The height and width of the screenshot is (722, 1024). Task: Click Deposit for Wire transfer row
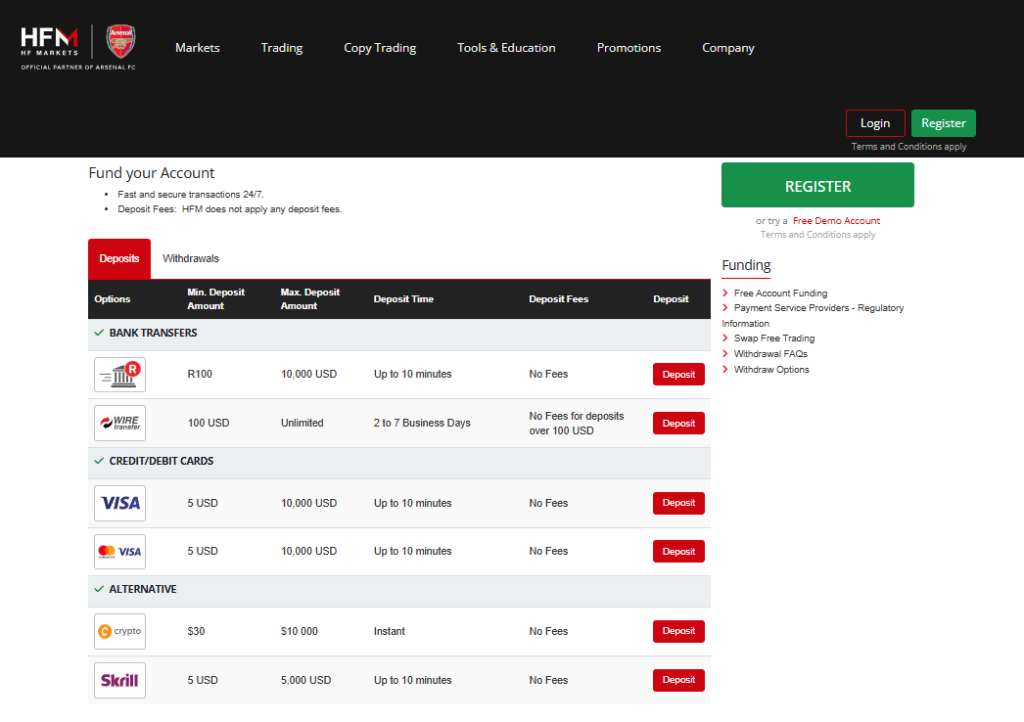[x=679, y=423]
